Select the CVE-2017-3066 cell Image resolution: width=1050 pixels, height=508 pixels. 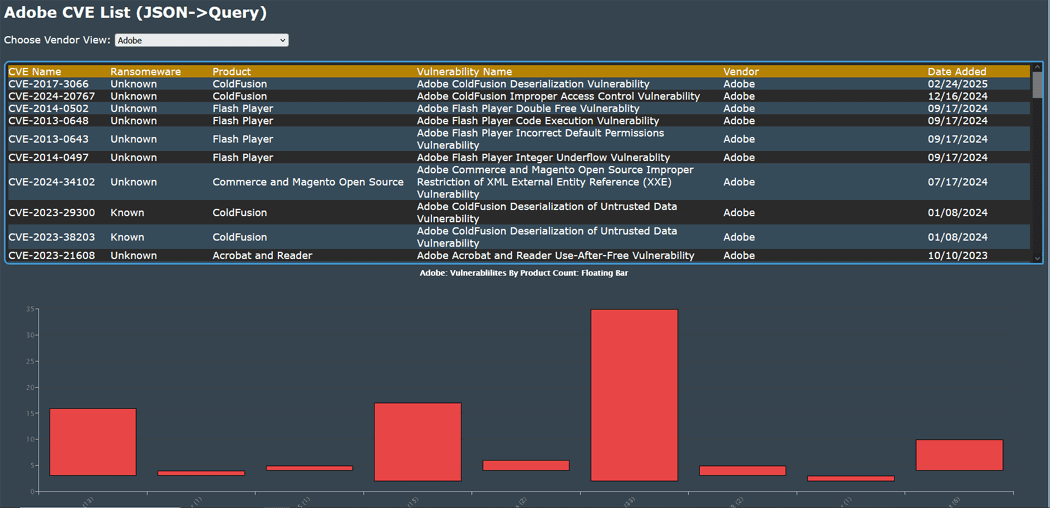[48, 84]
